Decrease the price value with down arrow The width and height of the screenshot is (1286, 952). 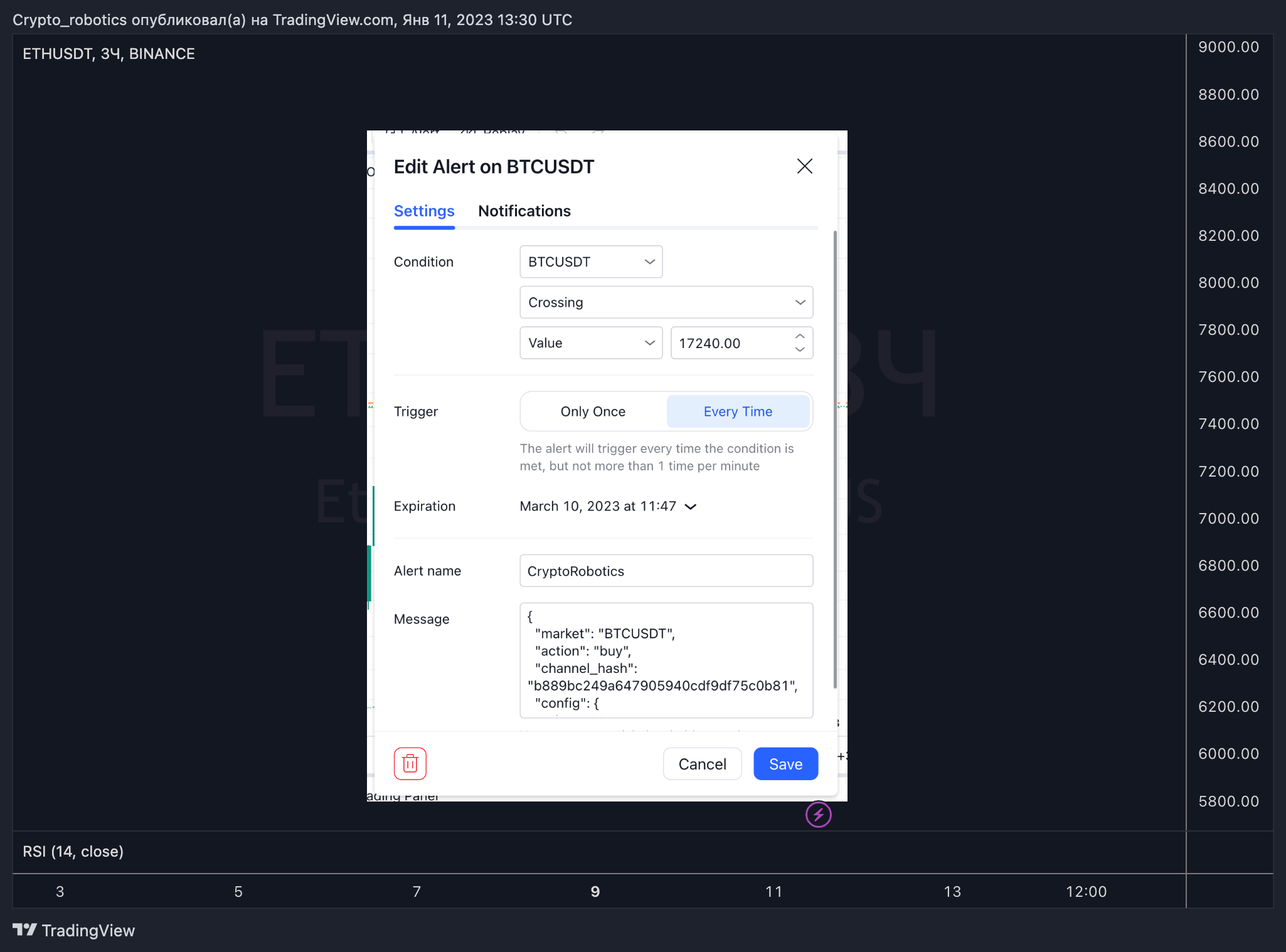tap(800, 350)
